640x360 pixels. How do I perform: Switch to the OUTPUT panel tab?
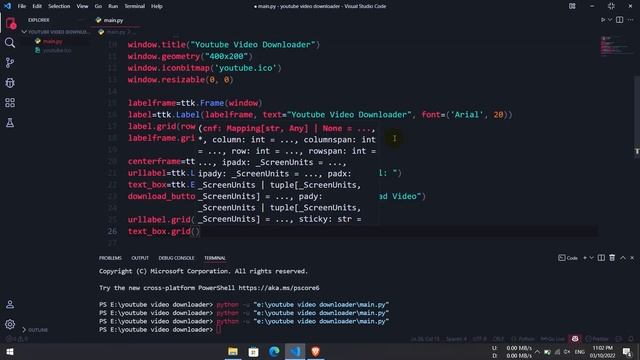[140, 258]
